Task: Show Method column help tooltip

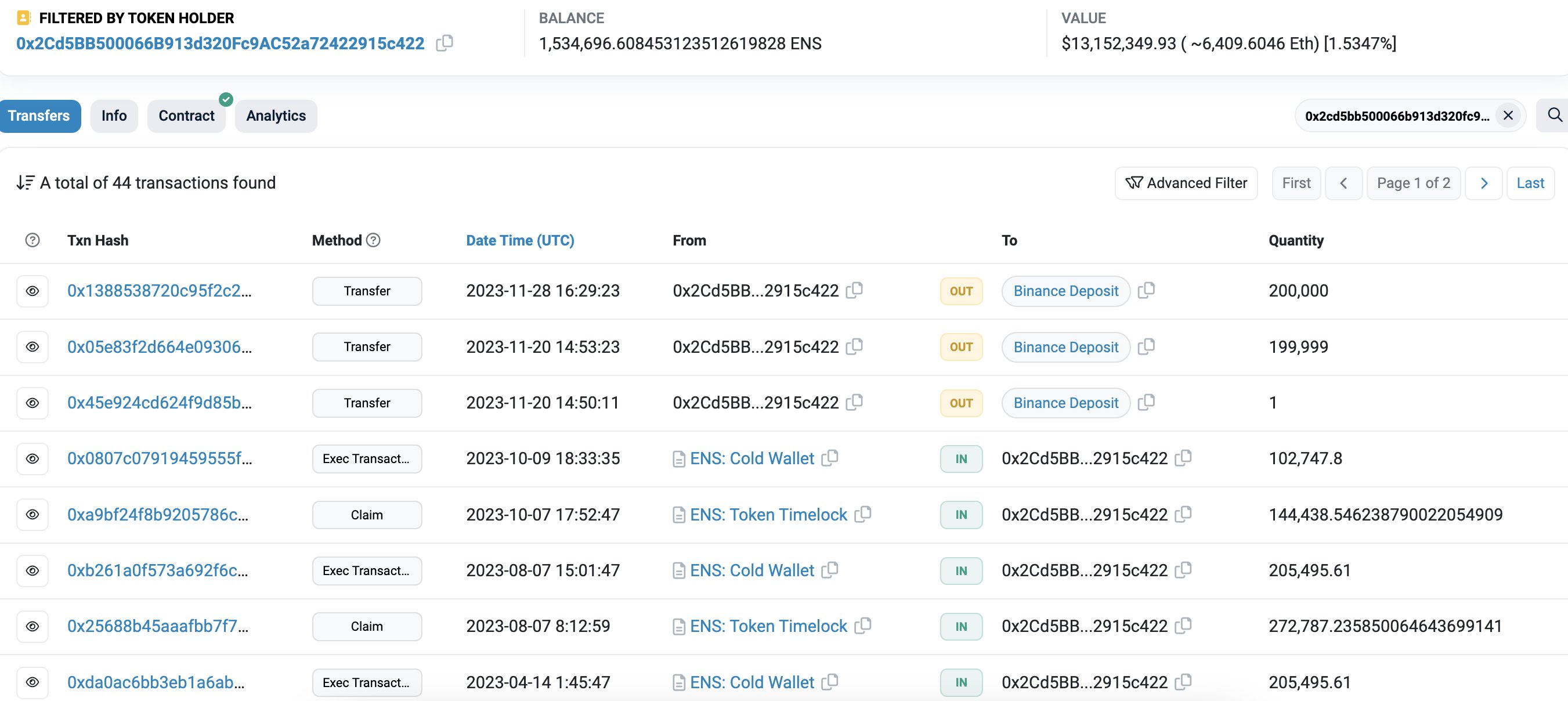Action: click(x=374, y=240)
